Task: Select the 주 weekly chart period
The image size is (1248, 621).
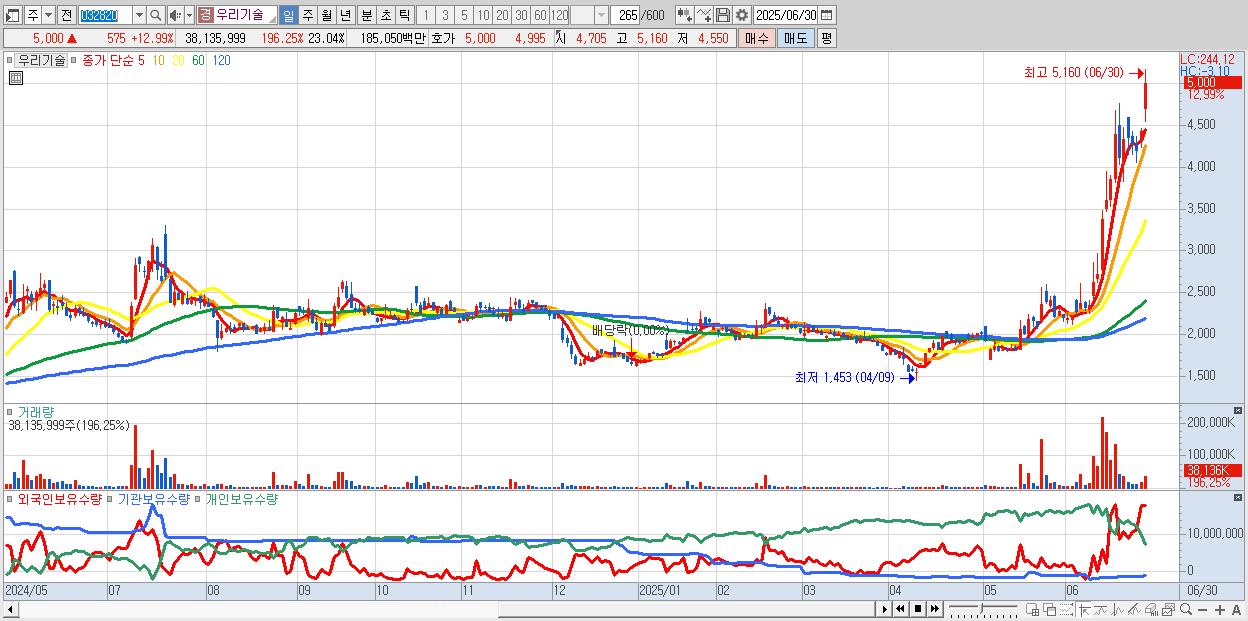Action: pyautogui.click(x=307, y=15)
